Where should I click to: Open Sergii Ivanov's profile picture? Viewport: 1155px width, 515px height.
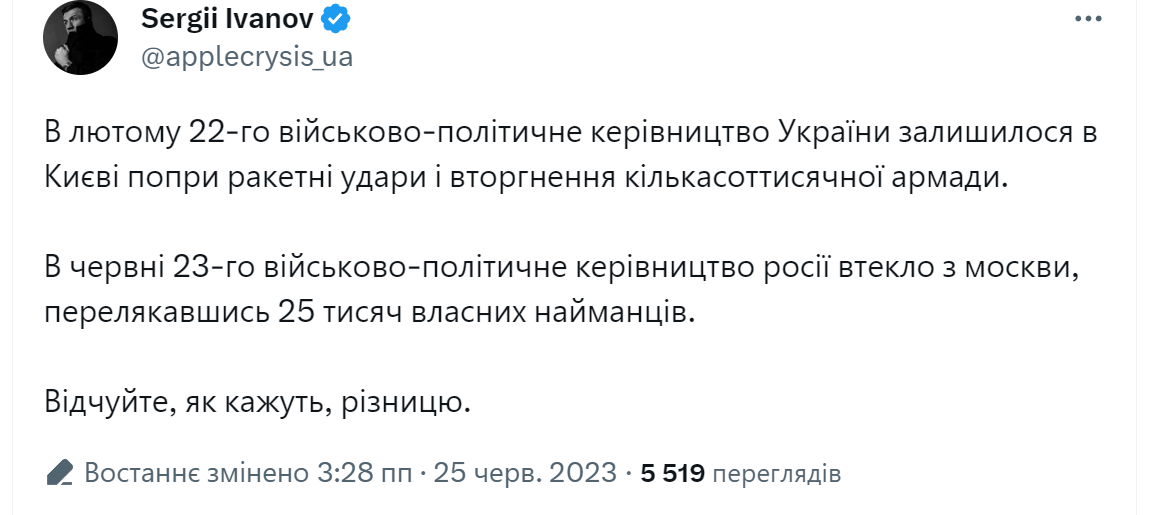[80, 37]
